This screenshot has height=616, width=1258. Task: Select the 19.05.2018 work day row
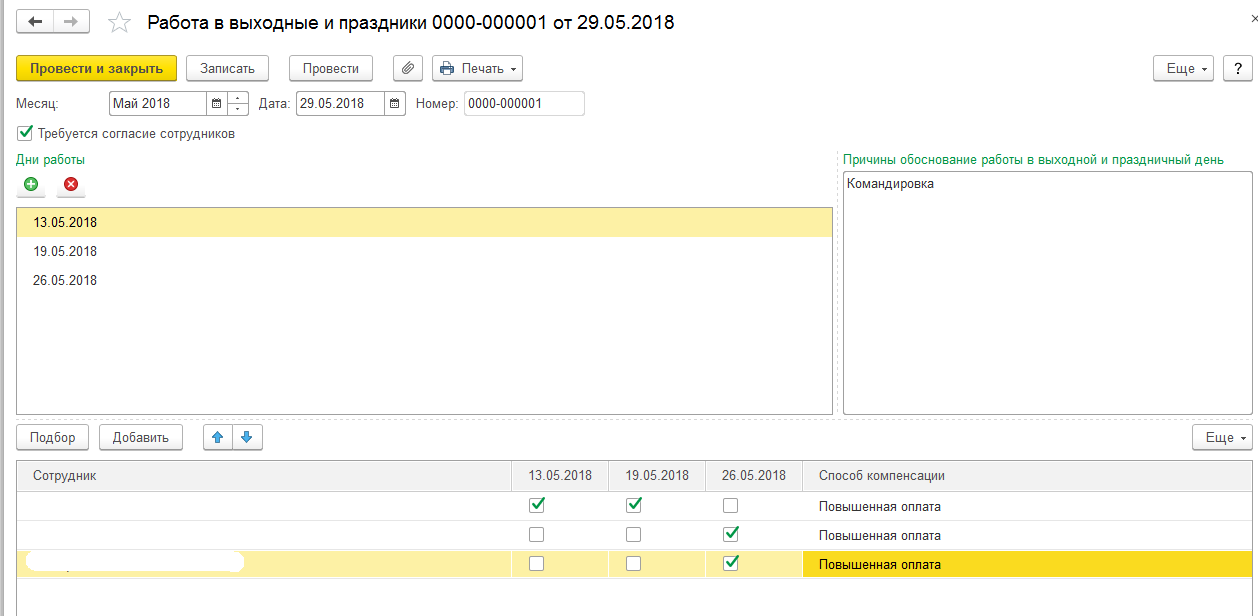(x=65, y=251)
